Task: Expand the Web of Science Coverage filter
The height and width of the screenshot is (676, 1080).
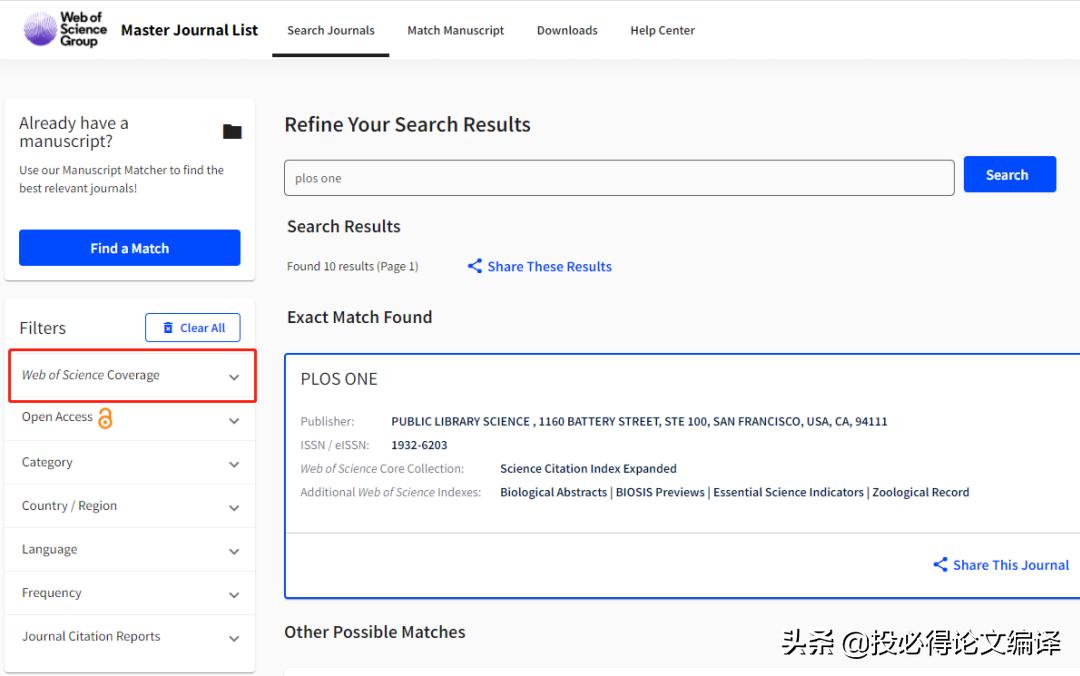Action: tap(132, 376)
